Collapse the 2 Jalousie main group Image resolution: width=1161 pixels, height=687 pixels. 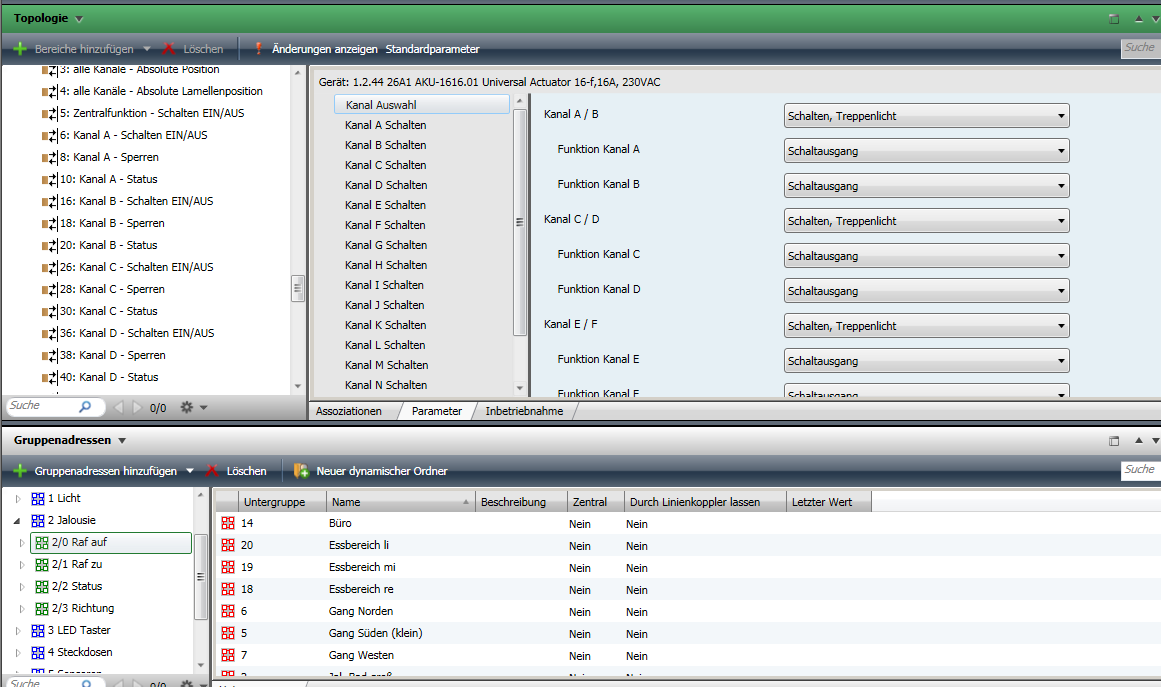[18, 521]
